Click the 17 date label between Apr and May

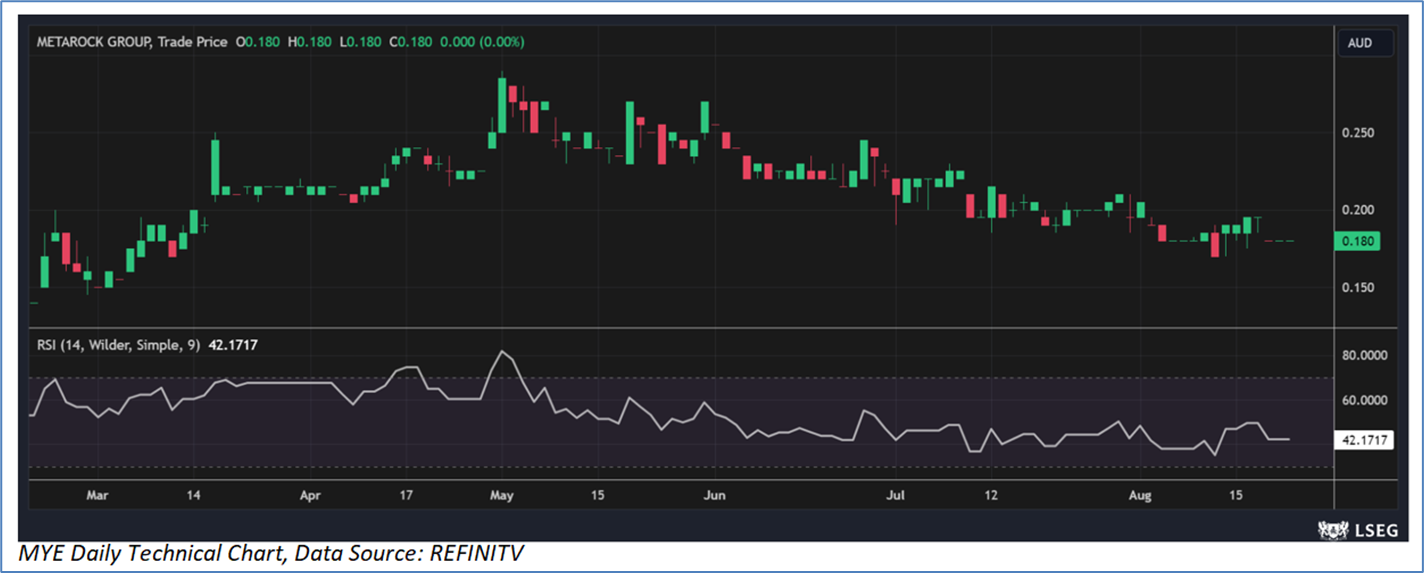click(406, 494)
